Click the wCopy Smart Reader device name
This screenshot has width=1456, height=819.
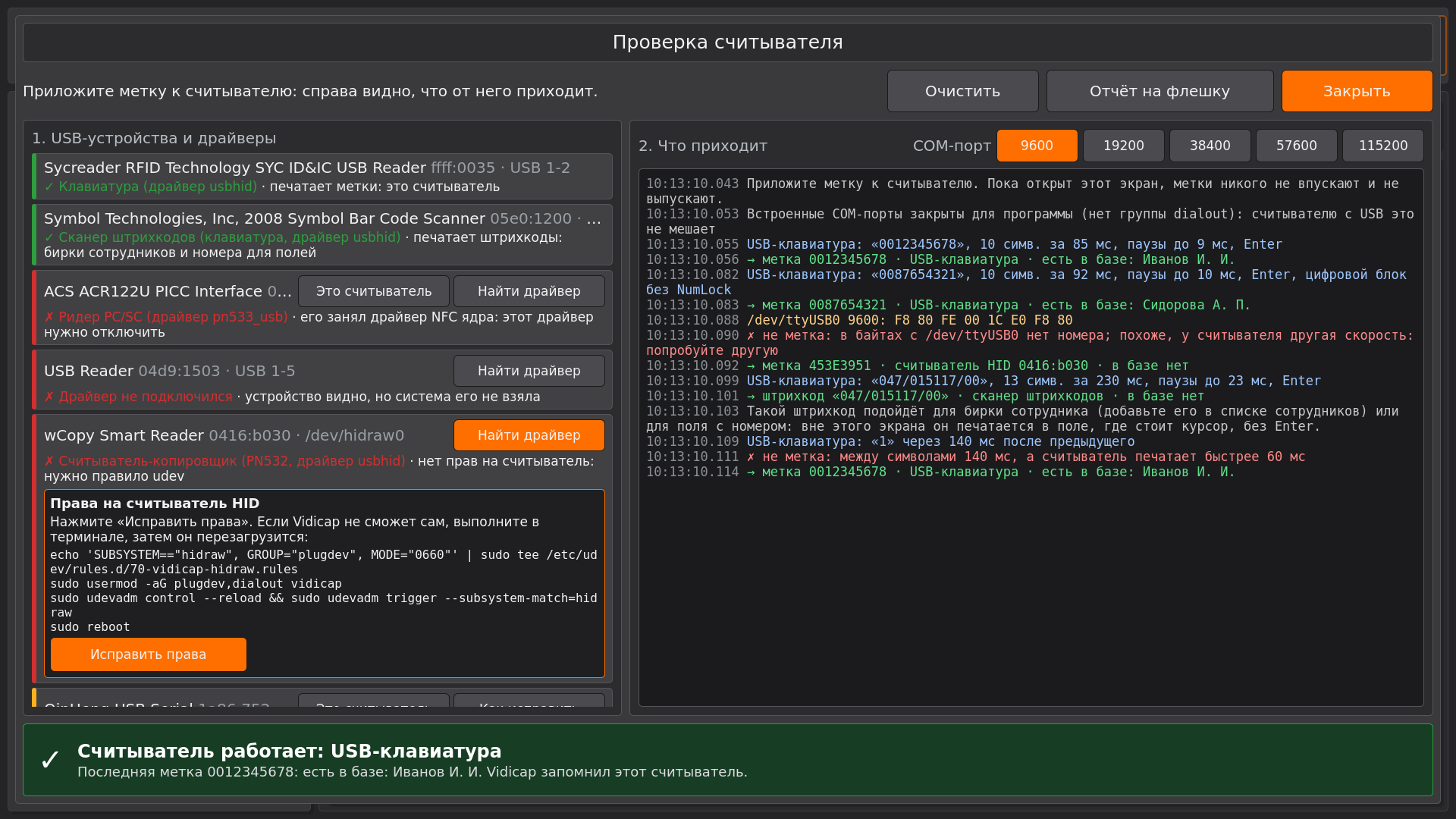[124, 435]
